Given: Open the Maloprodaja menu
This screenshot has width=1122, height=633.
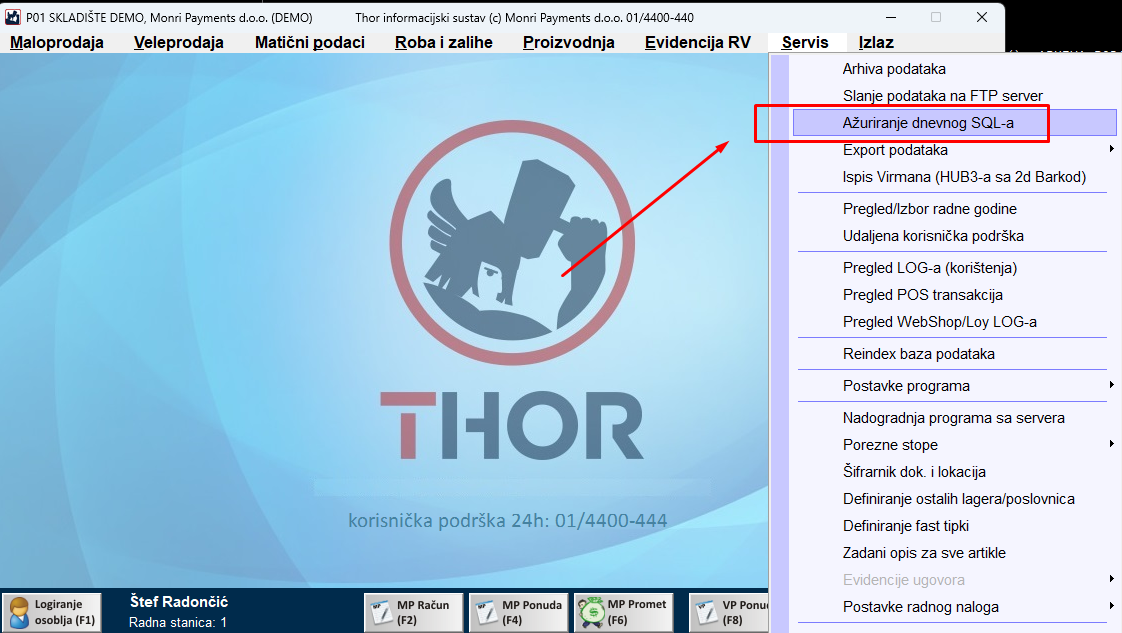Looking at the screenshot, I should pyautogui.click(x=57, y=43).
